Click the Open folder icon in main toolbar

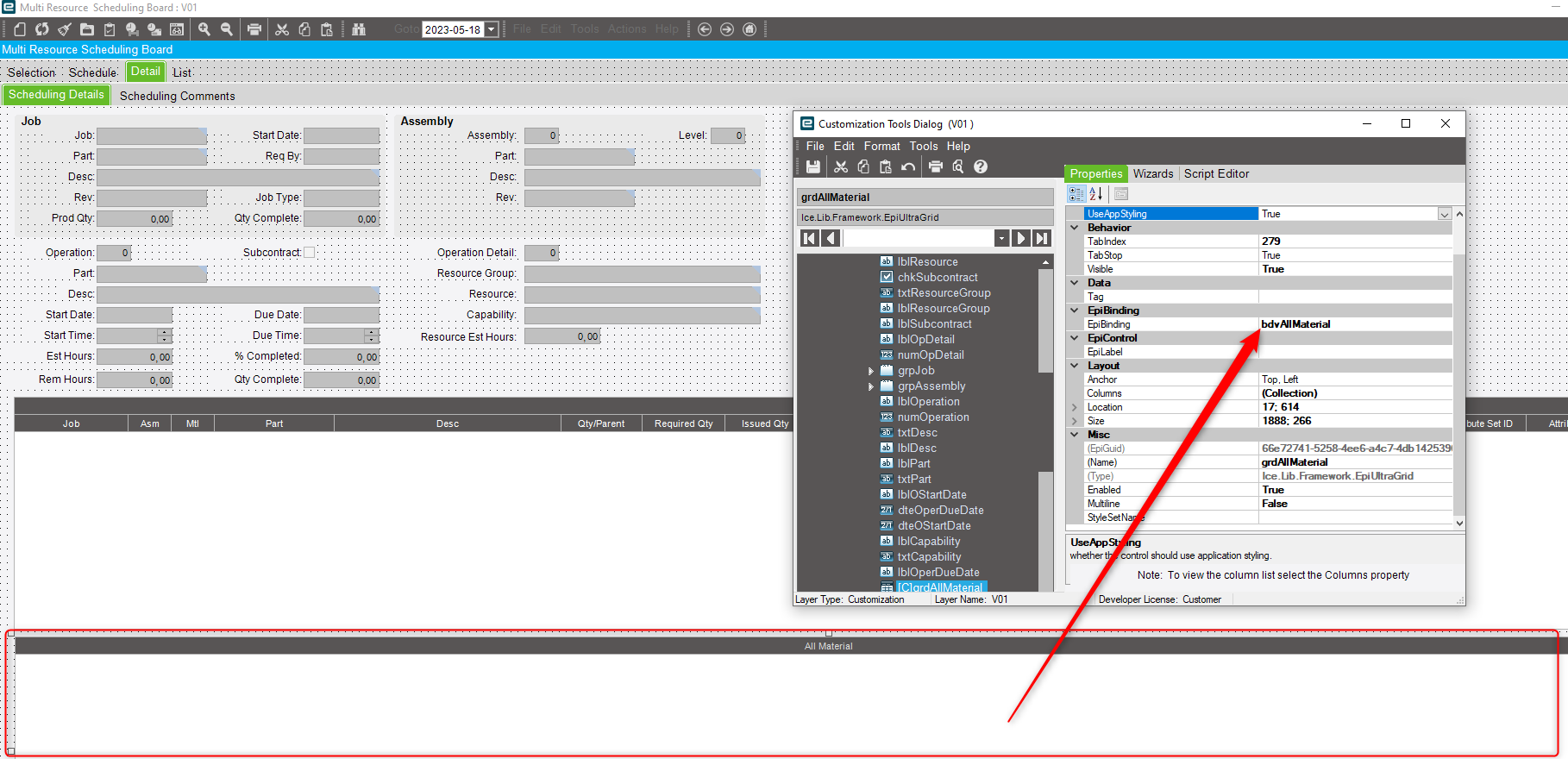click(87, 29)
